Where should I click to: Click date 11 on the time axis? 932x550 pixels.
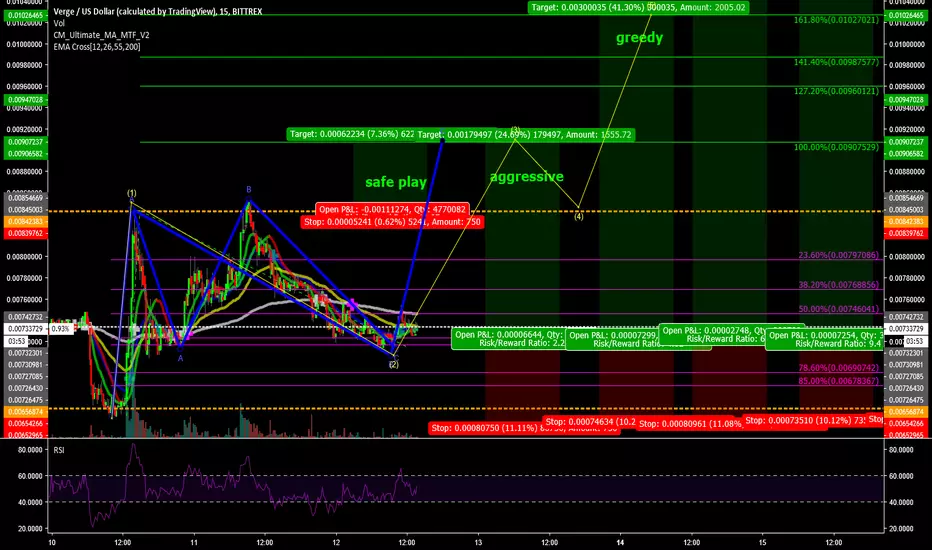point(194,542)
